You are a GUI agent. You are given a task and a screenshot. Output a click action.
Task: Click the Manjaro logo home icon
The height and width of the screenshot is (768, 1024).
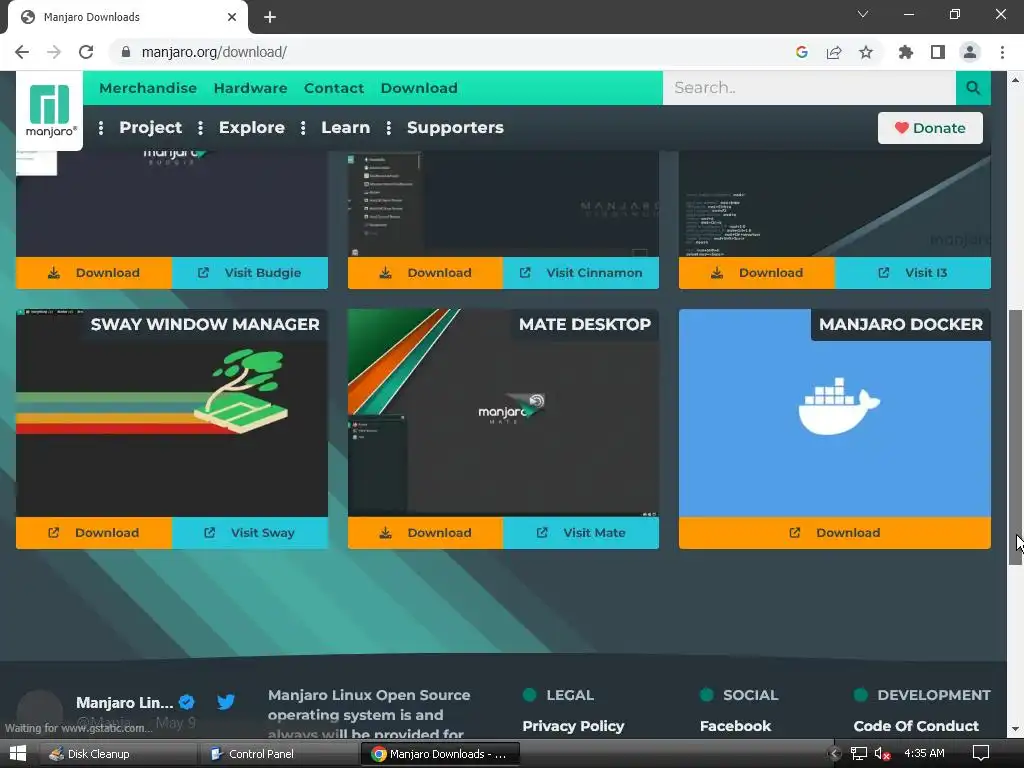coord(50,110)
